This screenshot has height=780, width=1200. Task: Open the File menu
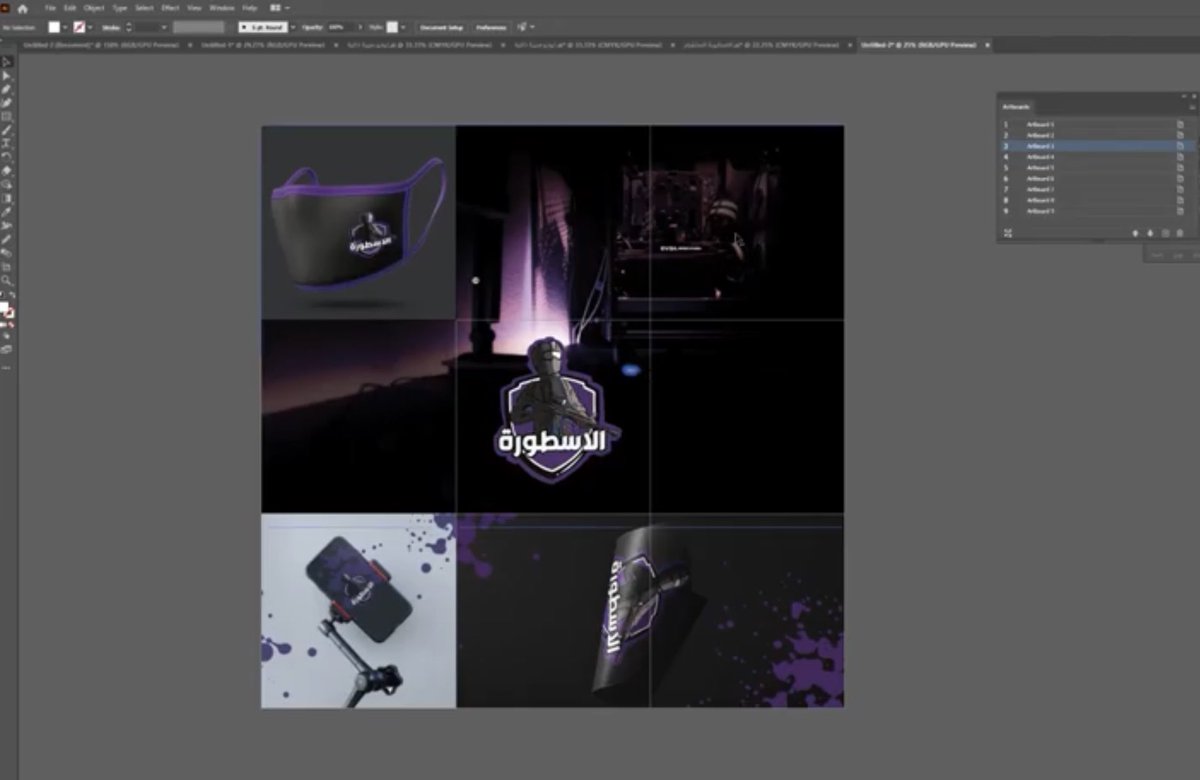pos(50,8)
